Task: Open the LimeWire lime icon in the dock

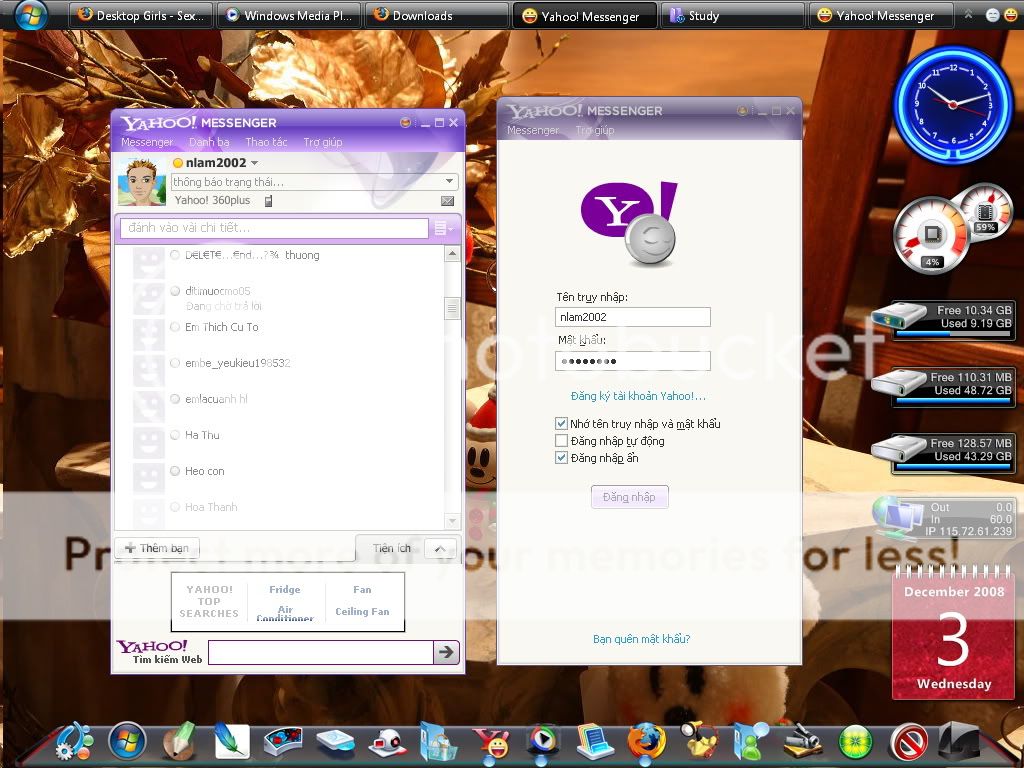Action: pos(856,743)
